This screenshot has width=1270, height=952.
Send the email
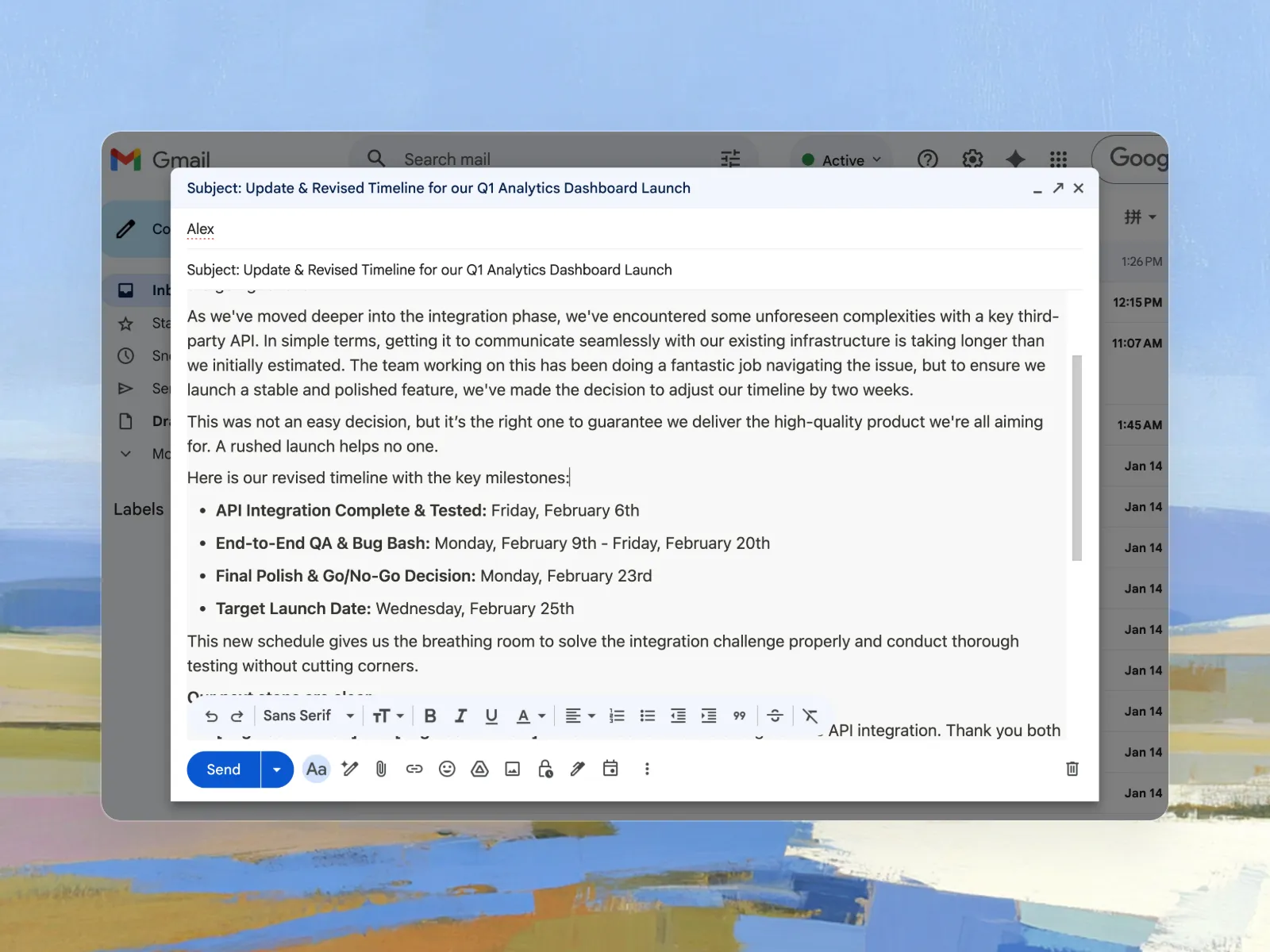click(223, 770)
